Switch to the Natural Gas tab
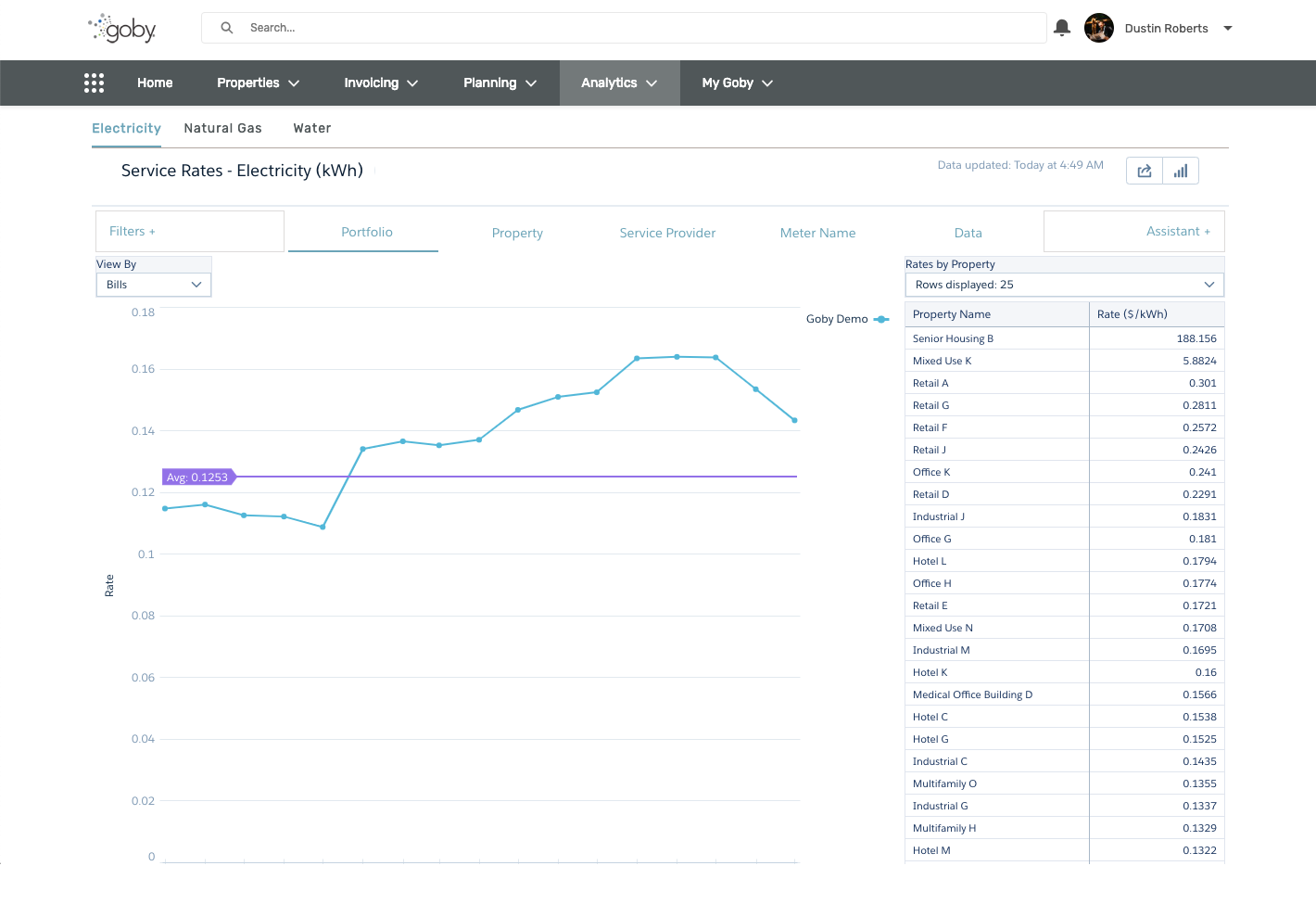The width and height of the screenshot is (1316, 904). [222, 129]
